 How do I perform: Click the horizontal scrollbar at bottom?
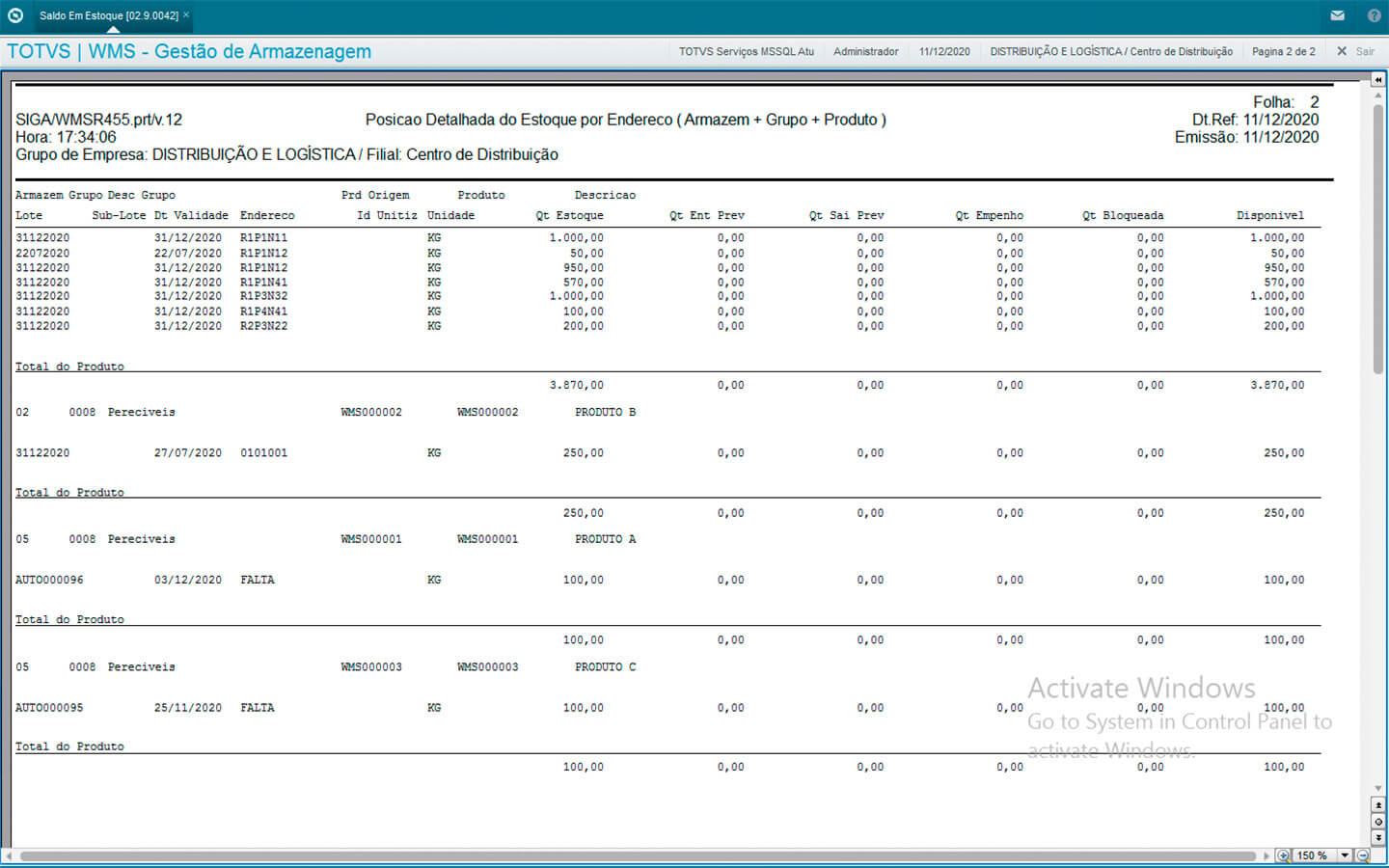[637, 855]
